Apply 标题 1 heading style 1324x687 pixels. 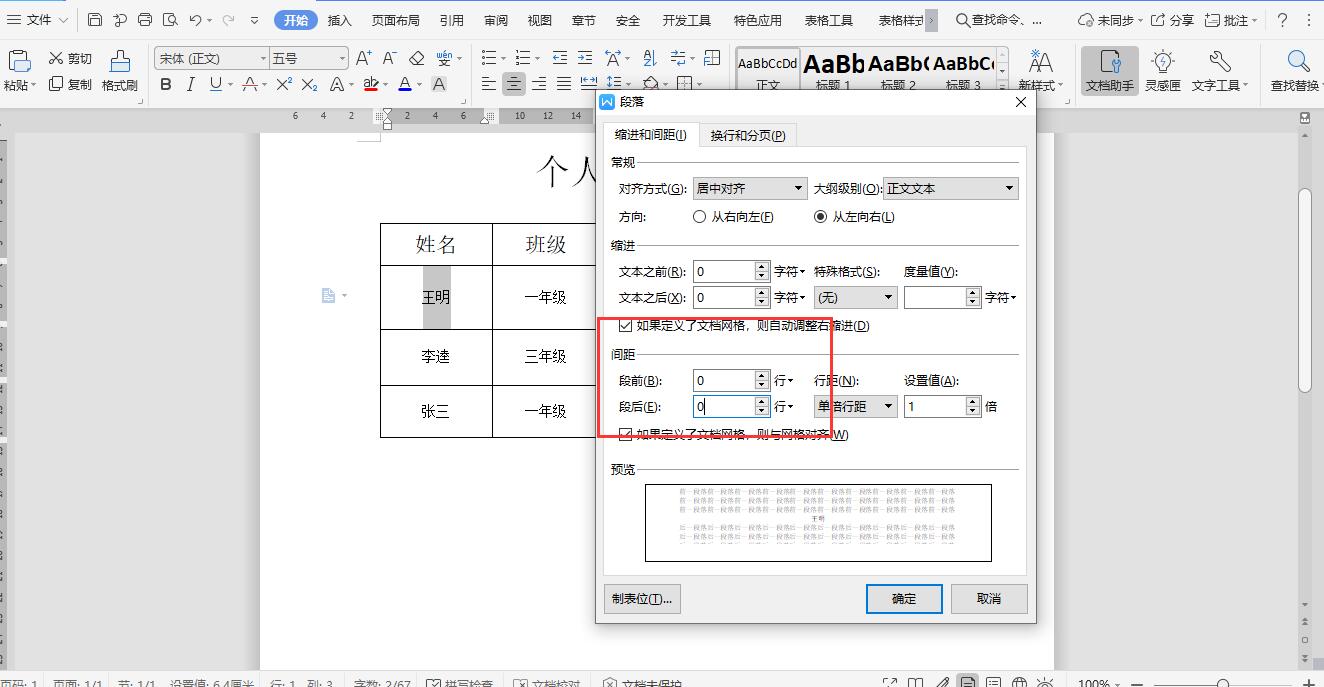(833, 69)
